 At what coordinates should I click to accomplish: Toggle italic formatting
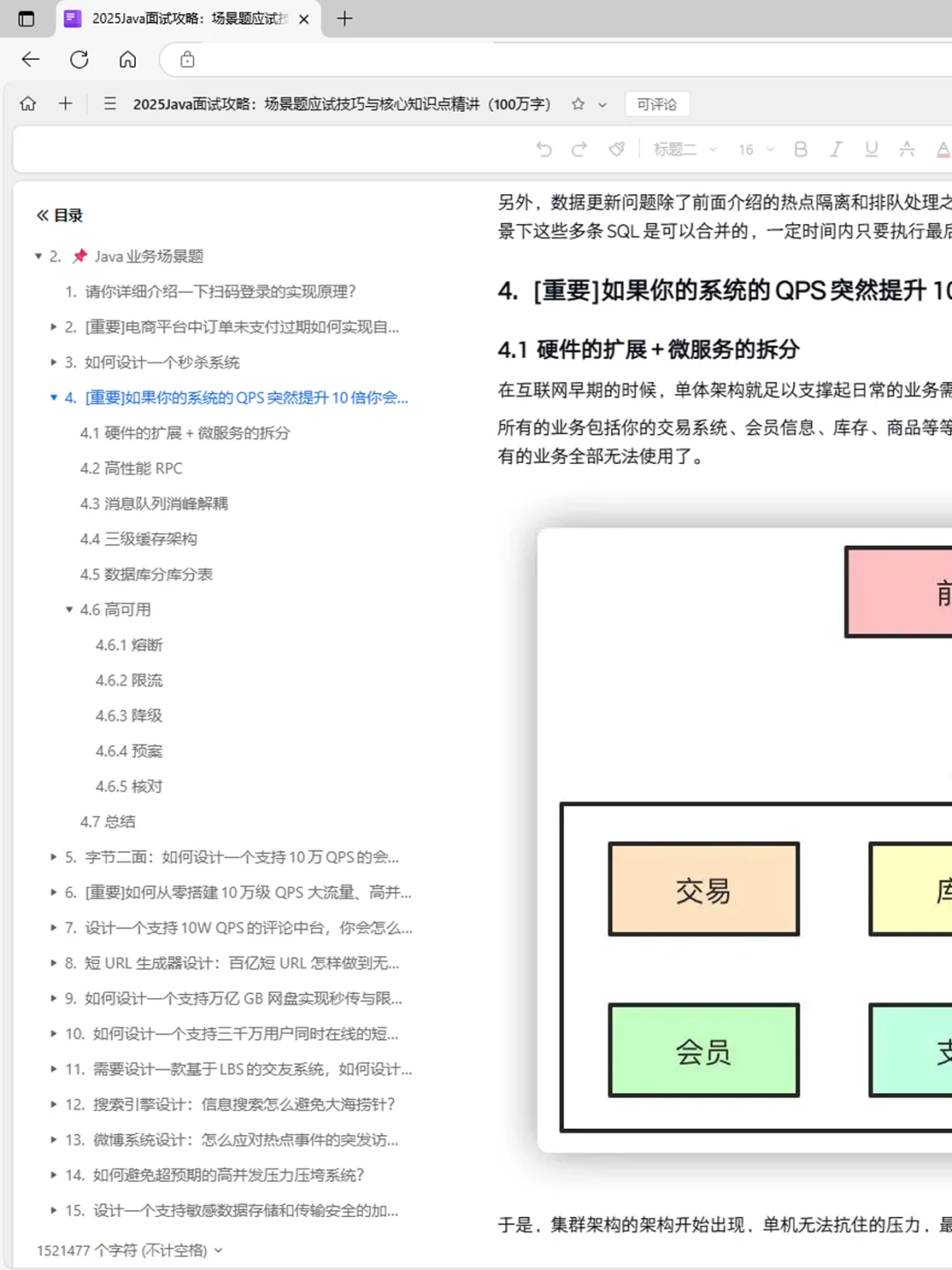[836, 149]
